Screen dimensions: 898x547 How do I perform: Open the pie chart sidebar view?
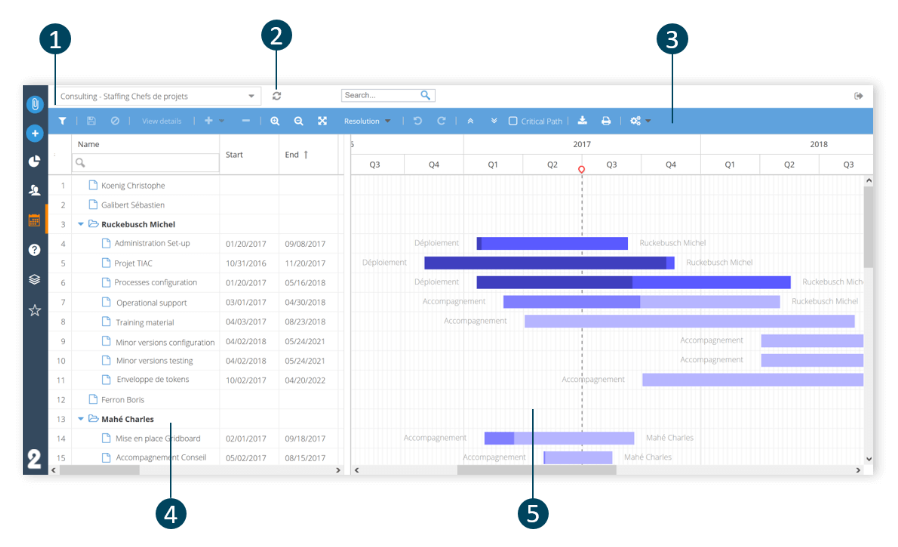tap(34, 161)
